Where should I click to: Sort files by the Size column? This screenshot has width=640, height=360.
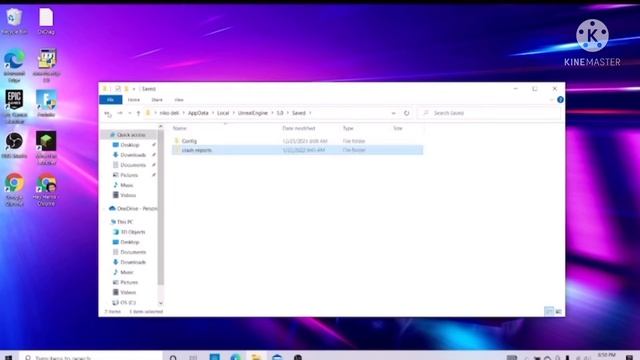click(x=398, y=128)
